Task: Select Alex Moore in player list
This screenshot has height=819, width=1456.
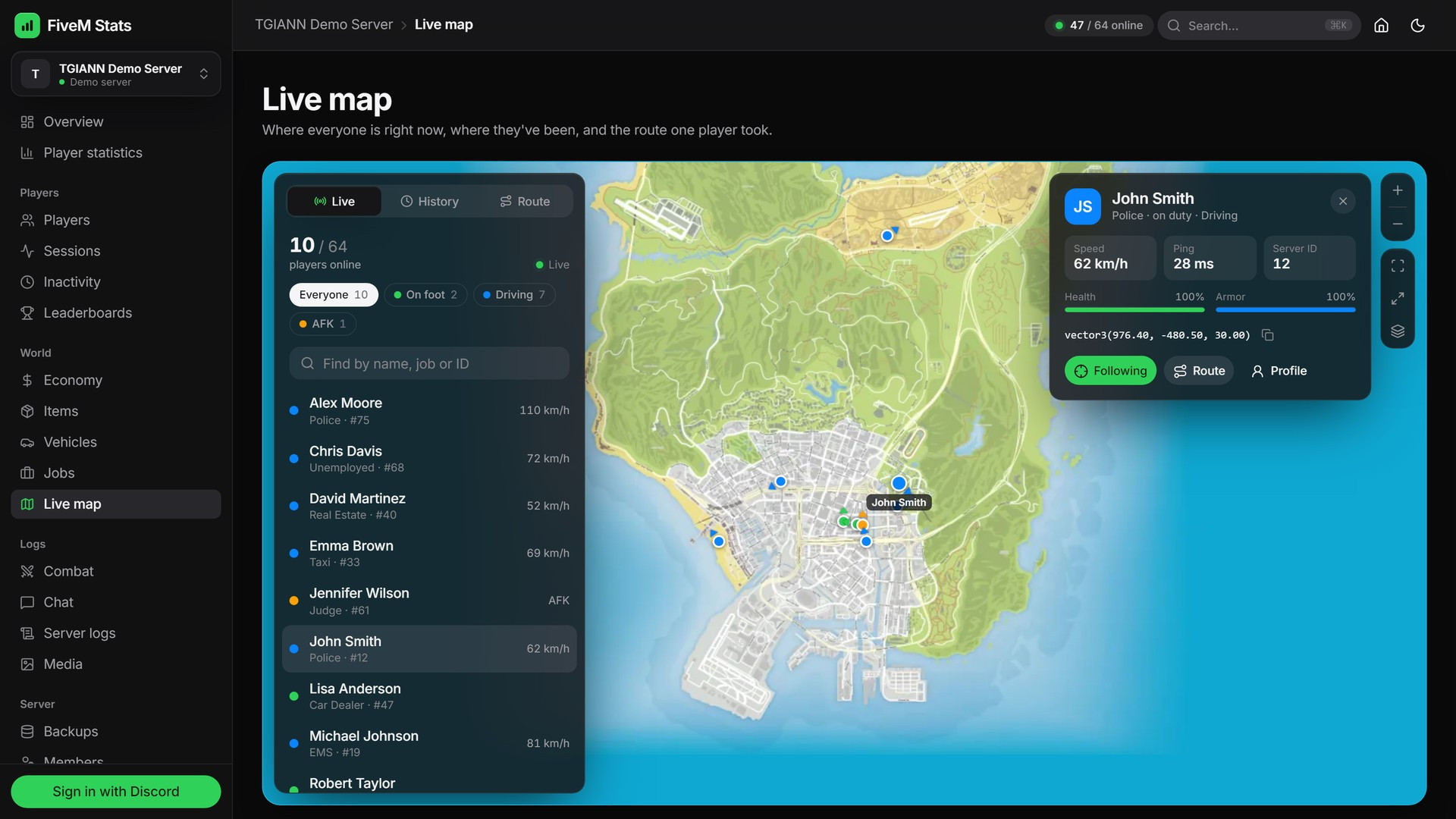Action: tap(429, 411)
